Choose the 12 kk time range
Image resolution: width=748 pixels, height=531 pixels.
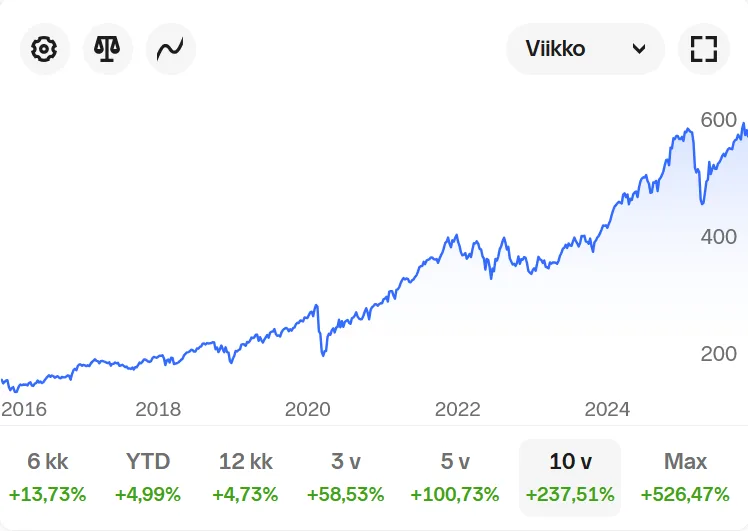(x=246, y=461)
